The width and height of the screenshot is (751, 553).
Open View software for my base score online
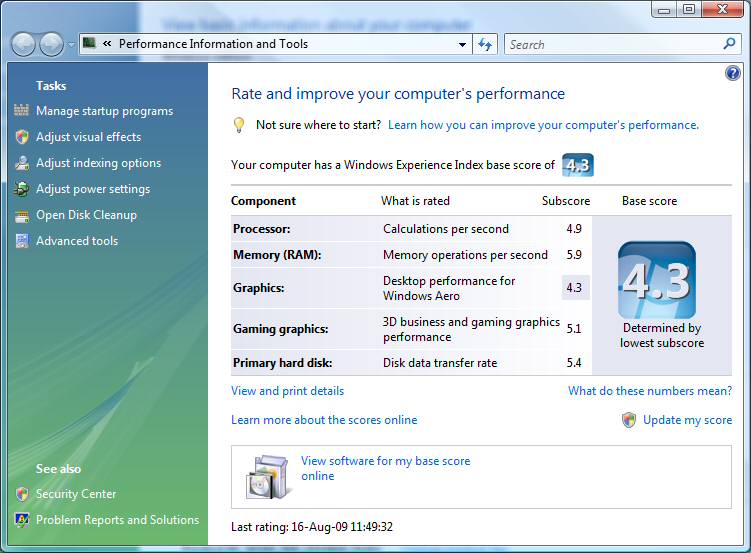386,468
